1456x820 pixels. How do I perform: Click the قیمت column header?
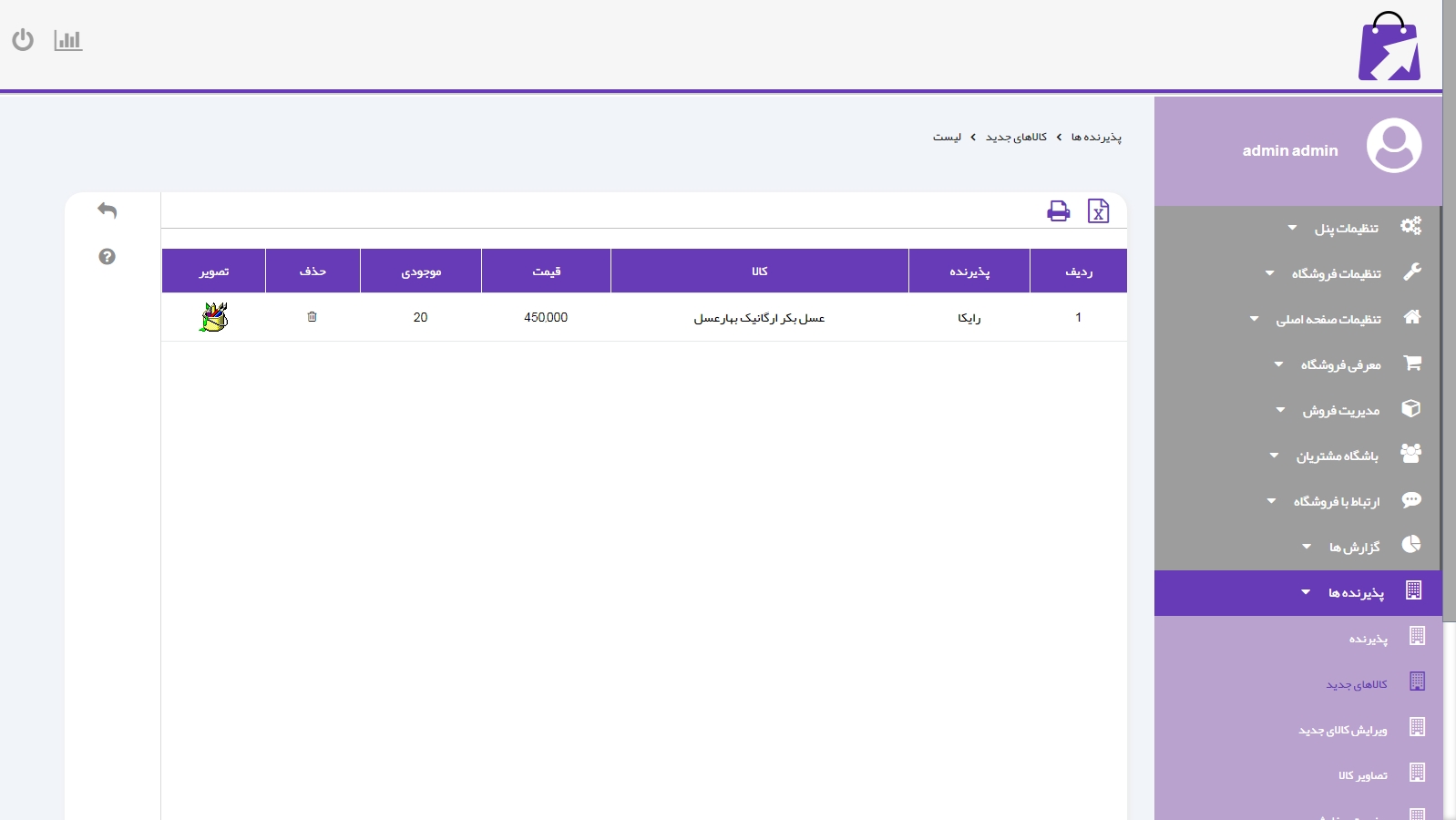(546, 272)
